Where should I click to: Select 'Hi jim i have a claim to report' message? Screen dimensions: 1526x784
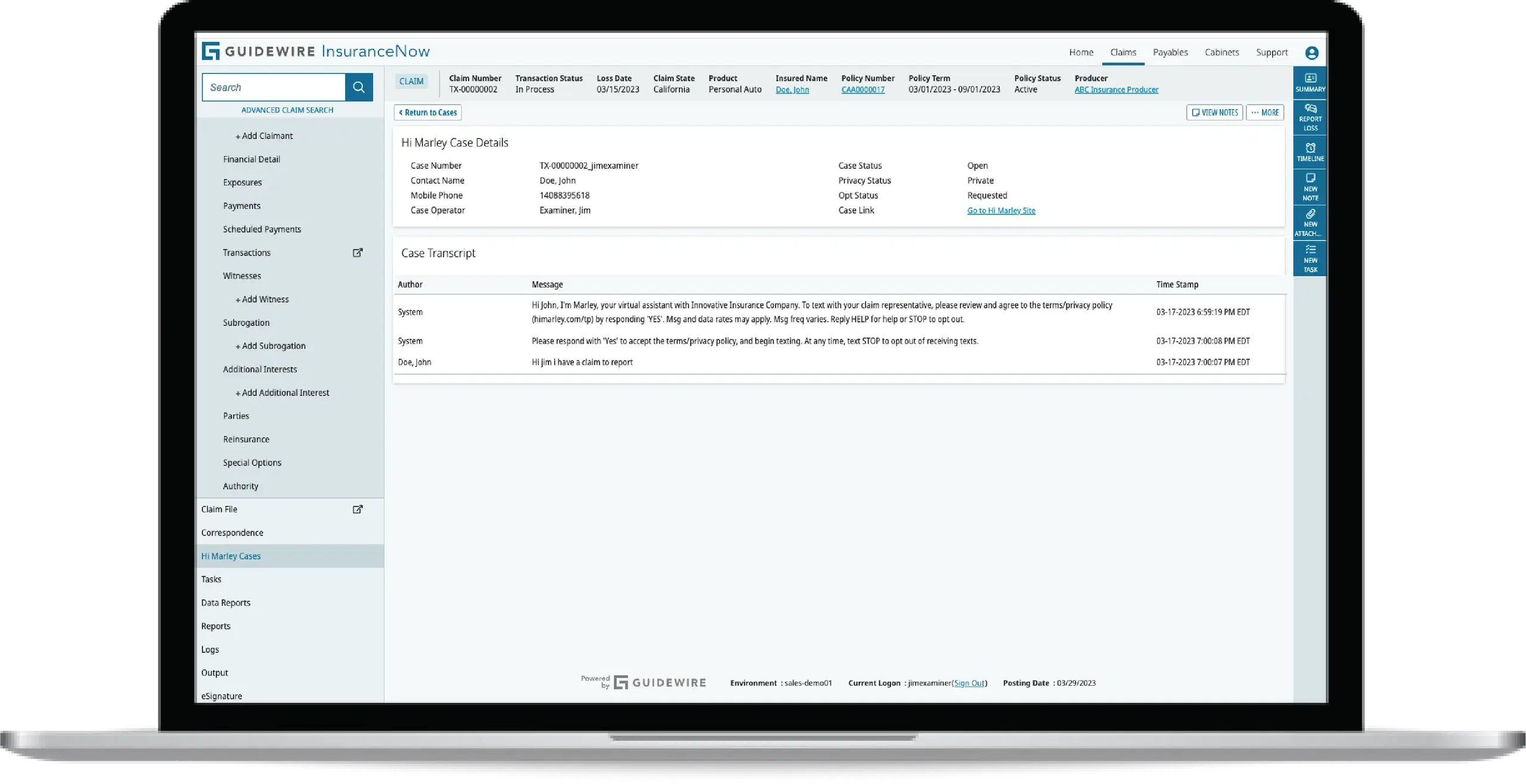tap(582, 362)
